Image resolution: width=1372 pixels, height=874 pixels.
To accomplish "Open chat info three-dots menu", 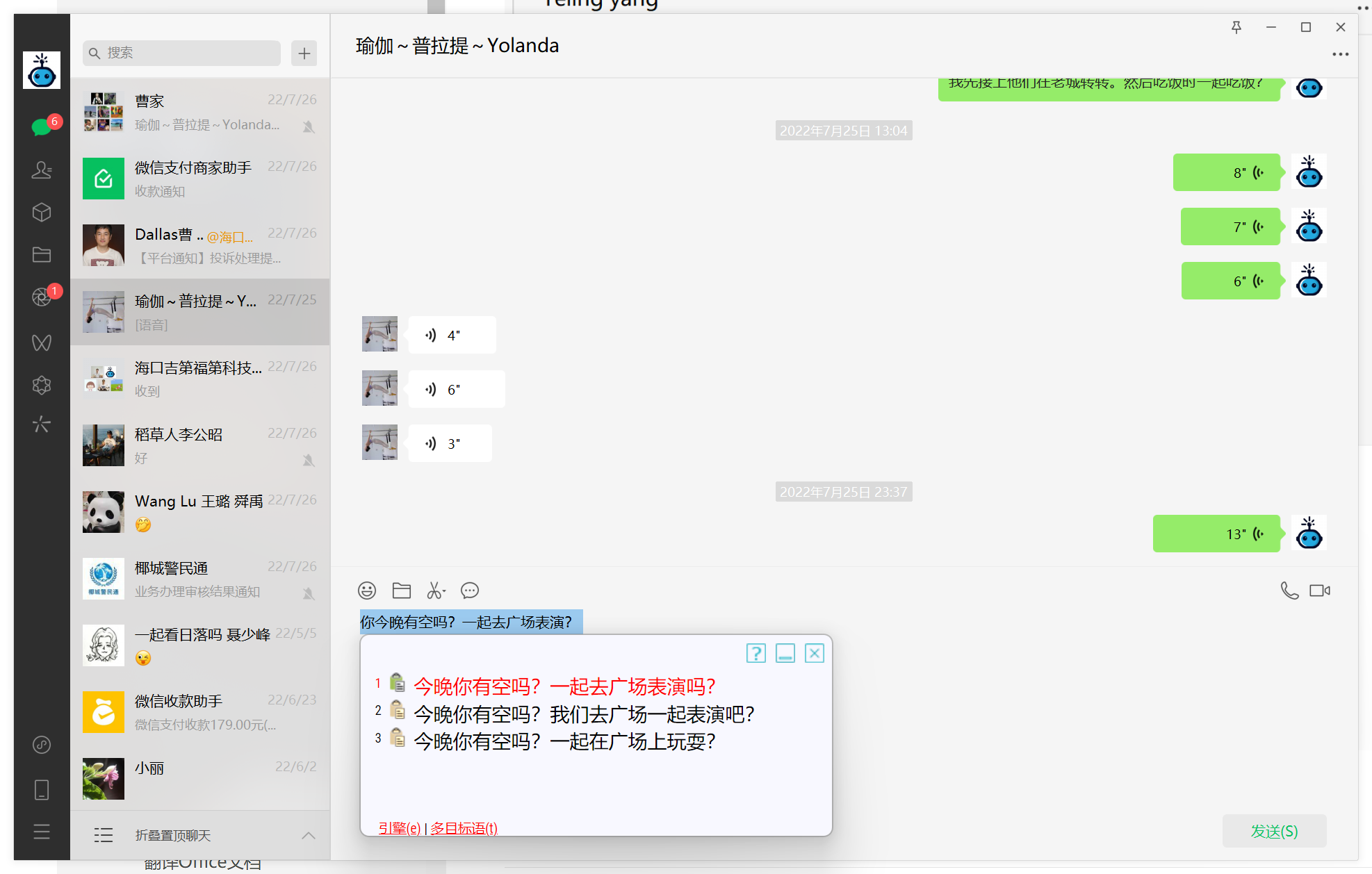I will pos(1340,54).
